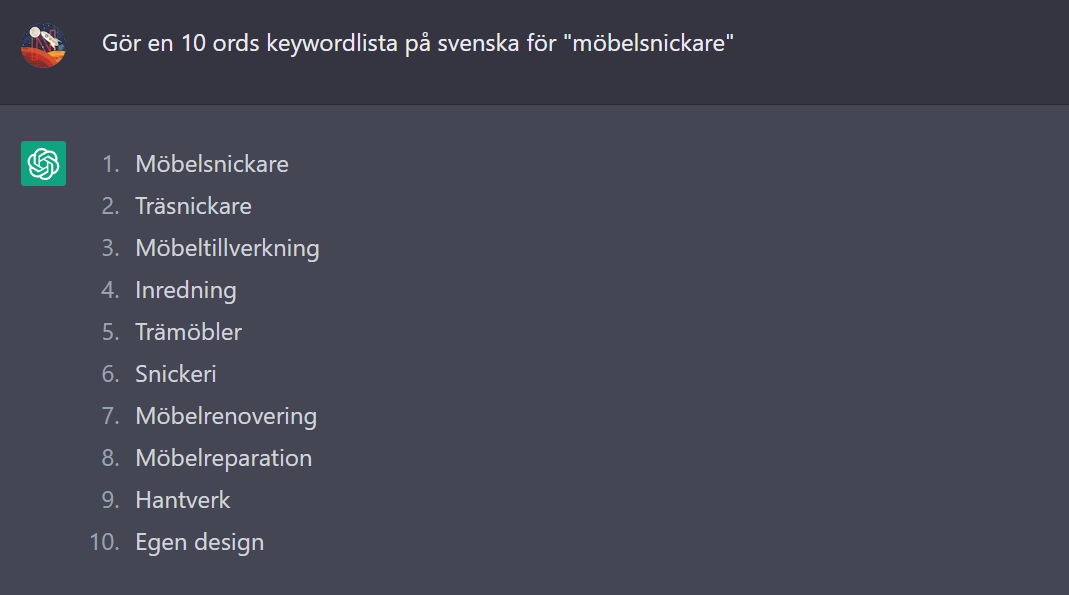Click the list number 5 marker
Image resolution: width=1069 pixels, height=595 pixels.
[x=110, y=333]
